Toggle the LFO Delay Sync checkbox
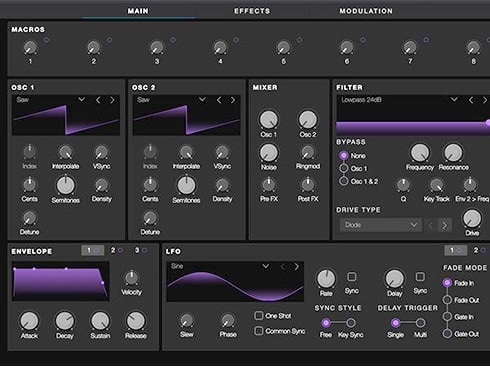 coord(420,277)
